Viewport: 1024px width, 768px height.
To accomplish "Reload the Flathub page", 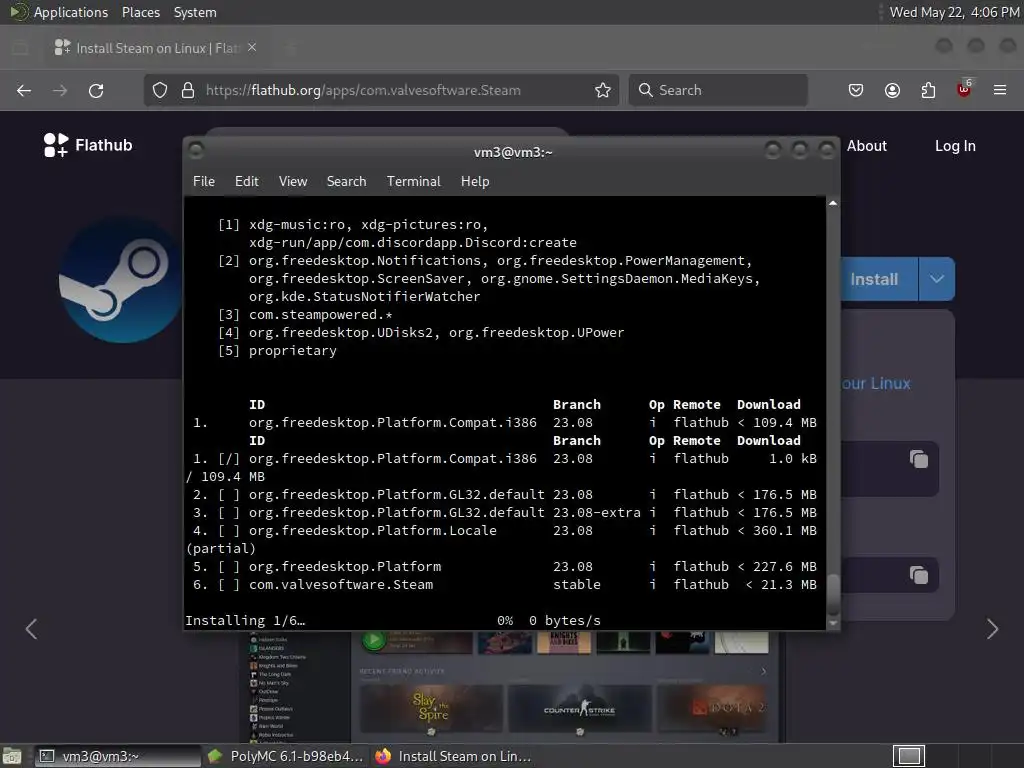I will pyautogui.click(x=96, y=90).
